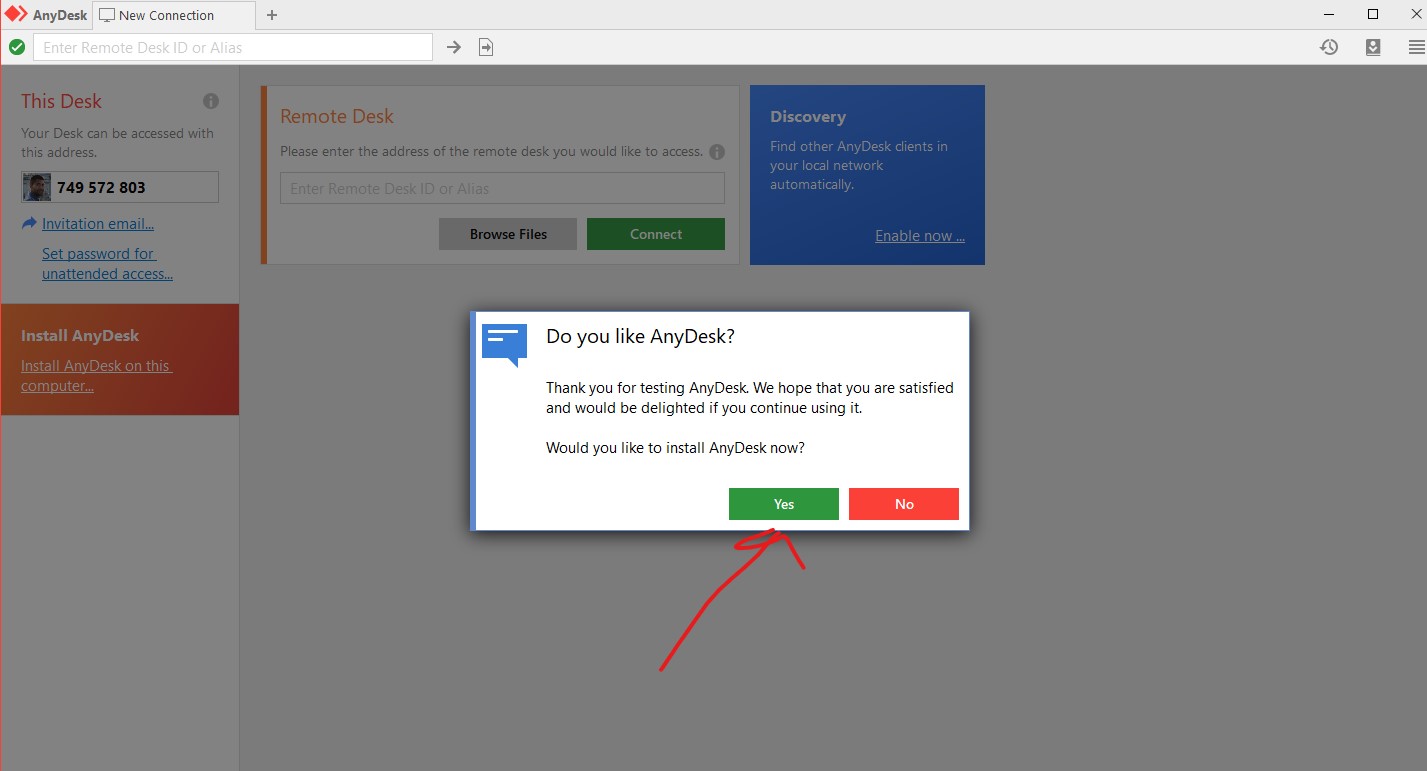Click the info icon beside This Desk
The height and width of the screenshot is (771, 1427).
pyautogui.click(x=211, y=101)
